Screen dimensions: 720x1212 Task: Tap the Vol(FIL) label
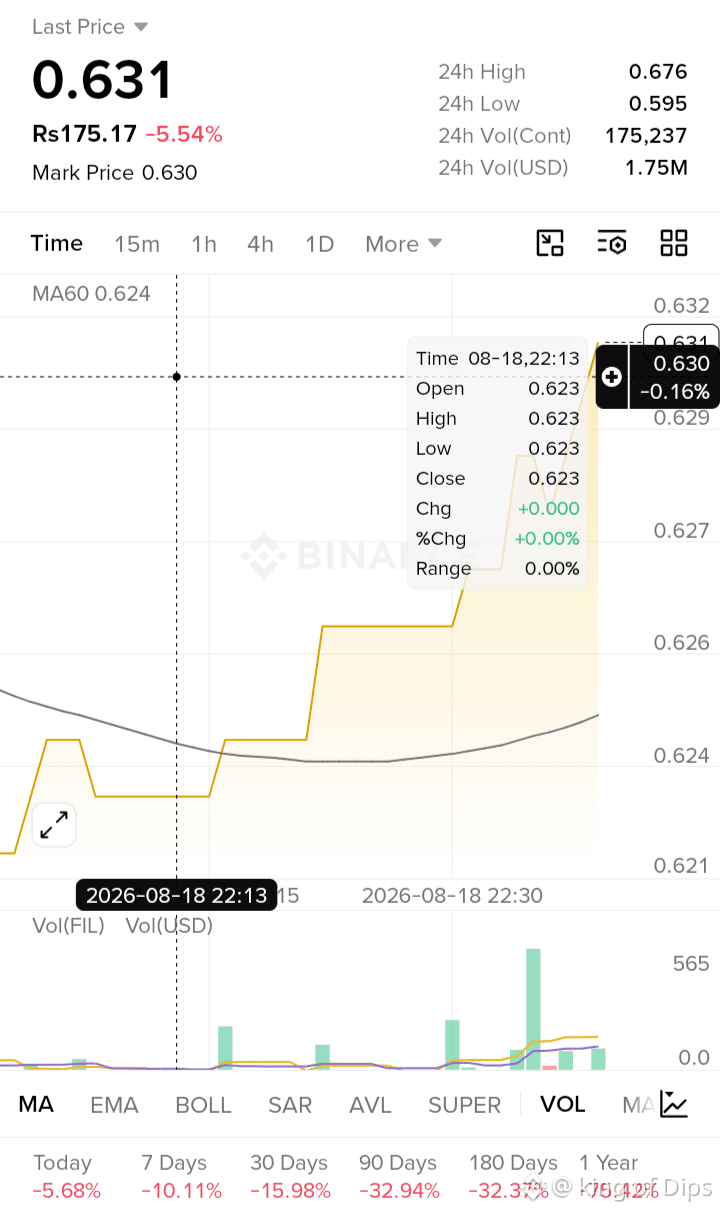68,926
